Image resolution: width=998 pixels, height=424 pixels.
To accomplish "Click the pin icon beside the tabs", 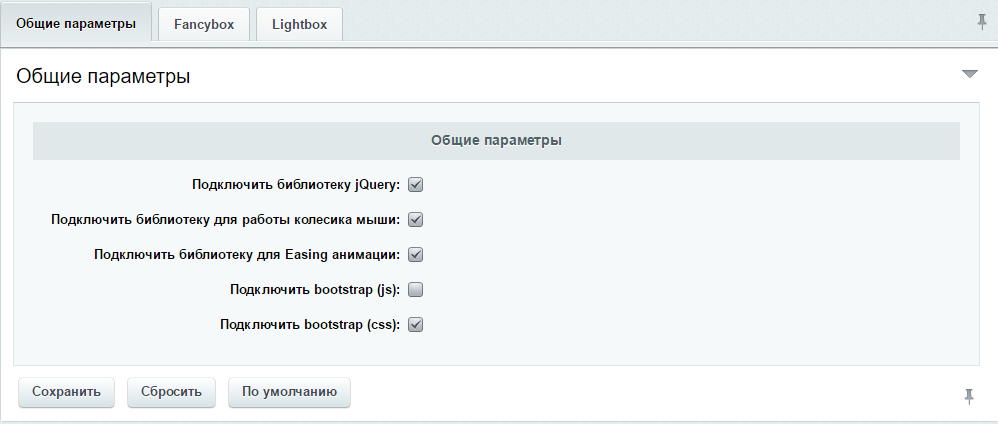I will 982,22.
